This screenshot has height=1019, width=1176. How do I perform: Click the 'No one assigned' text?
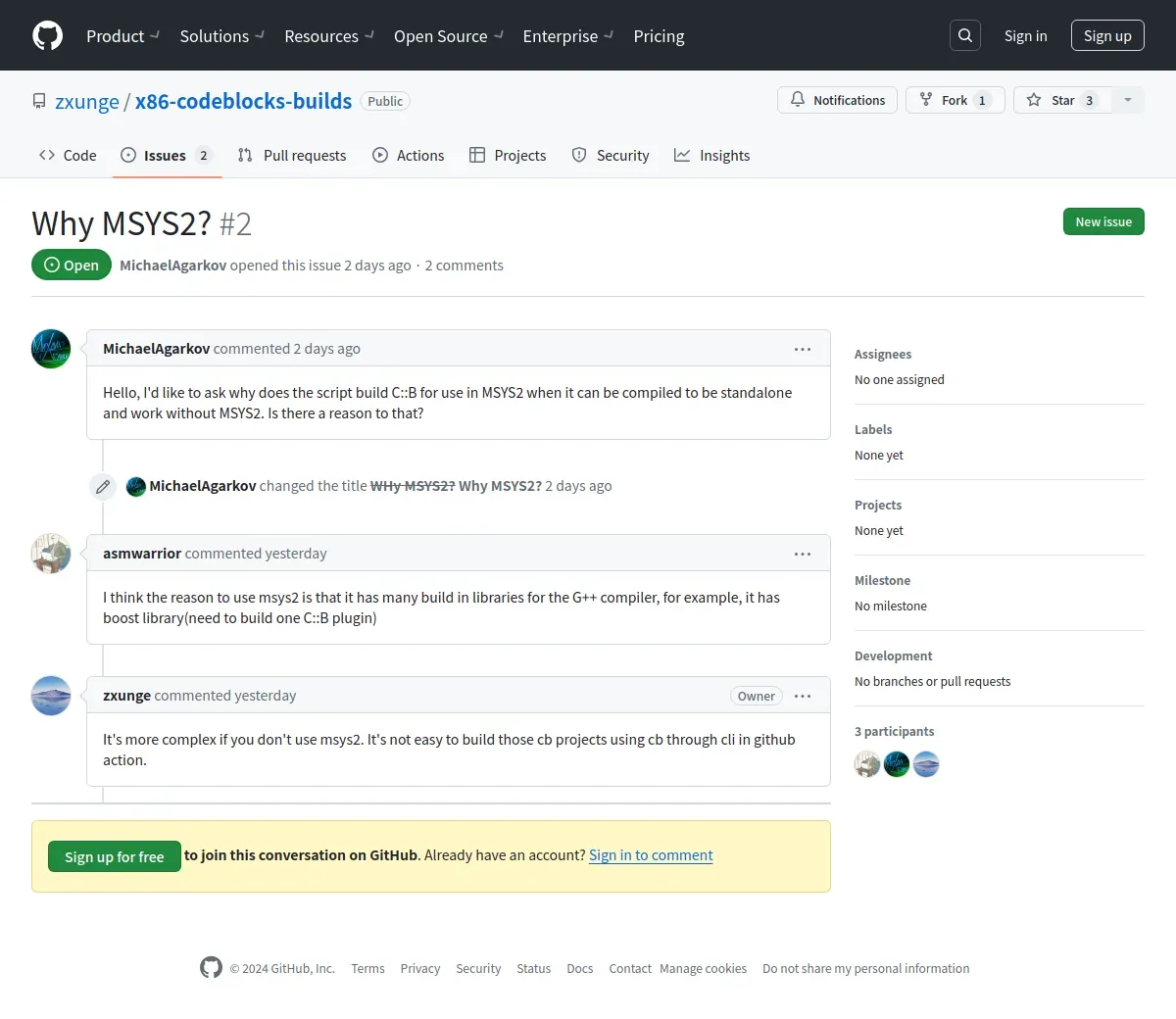[x=900, y=379]
